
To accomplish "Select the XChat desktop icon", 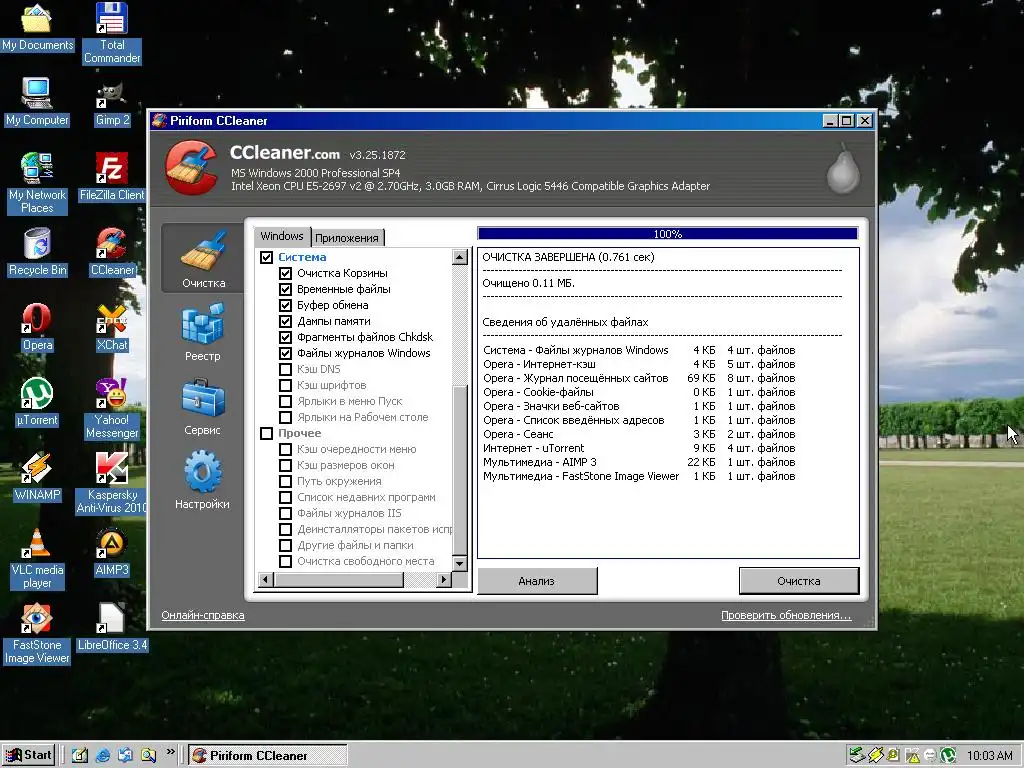I will tap(112, 327).
